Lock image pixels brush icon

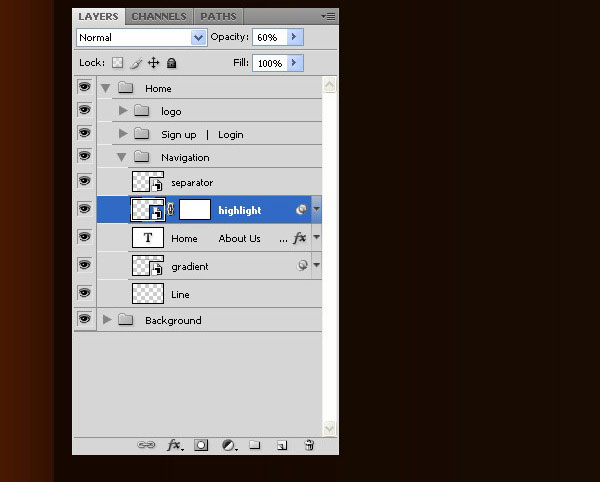(136, 63)
